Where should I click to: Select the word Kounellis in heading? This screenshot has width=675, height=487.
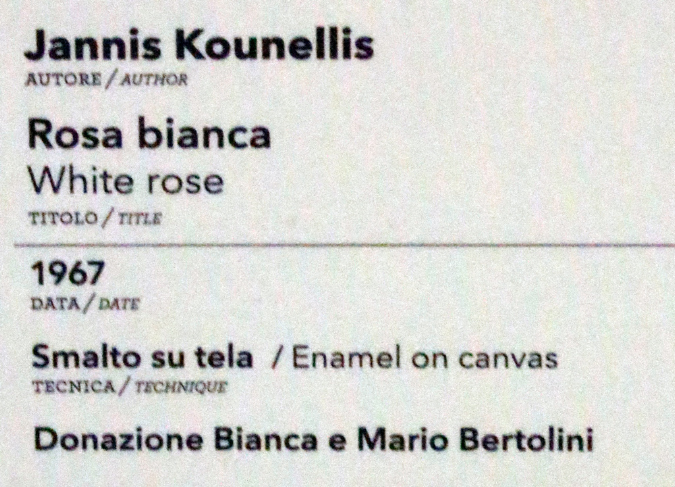(275, 45)
